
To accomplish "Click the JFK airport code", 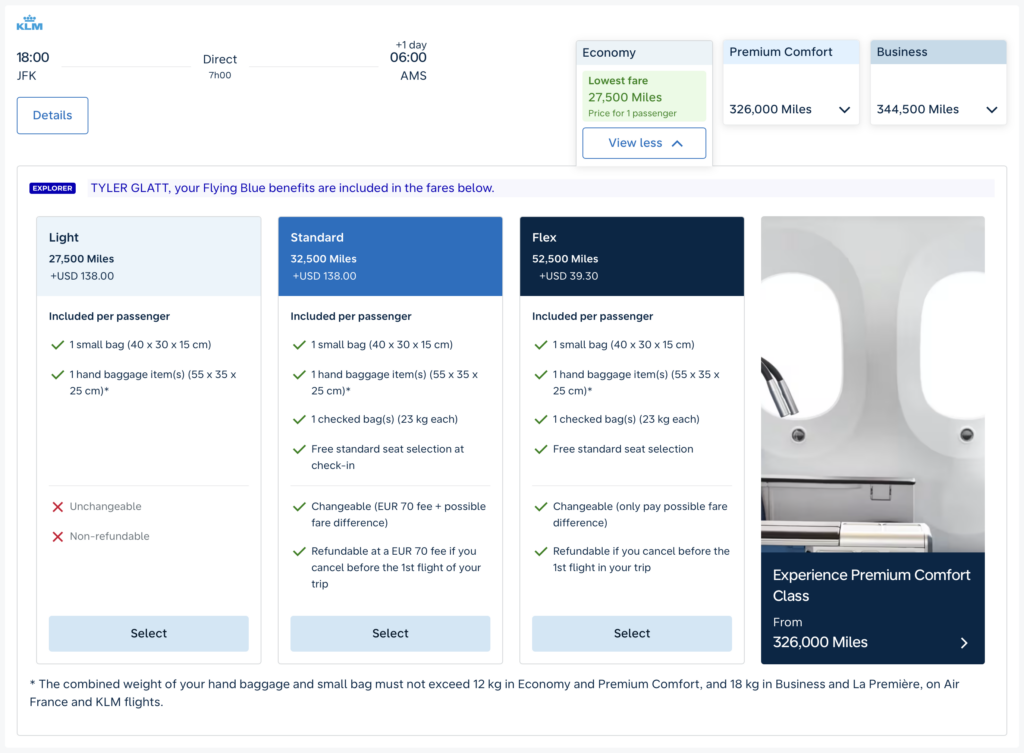I will coord(27,76).
